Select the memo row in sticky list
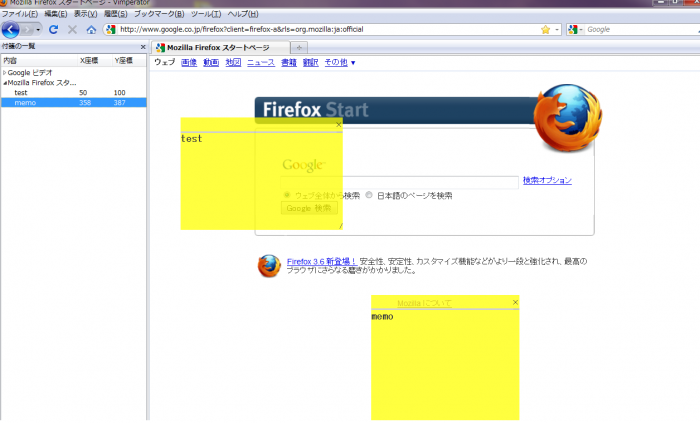This screenshot has width=700, height=423. coord(74,103)
